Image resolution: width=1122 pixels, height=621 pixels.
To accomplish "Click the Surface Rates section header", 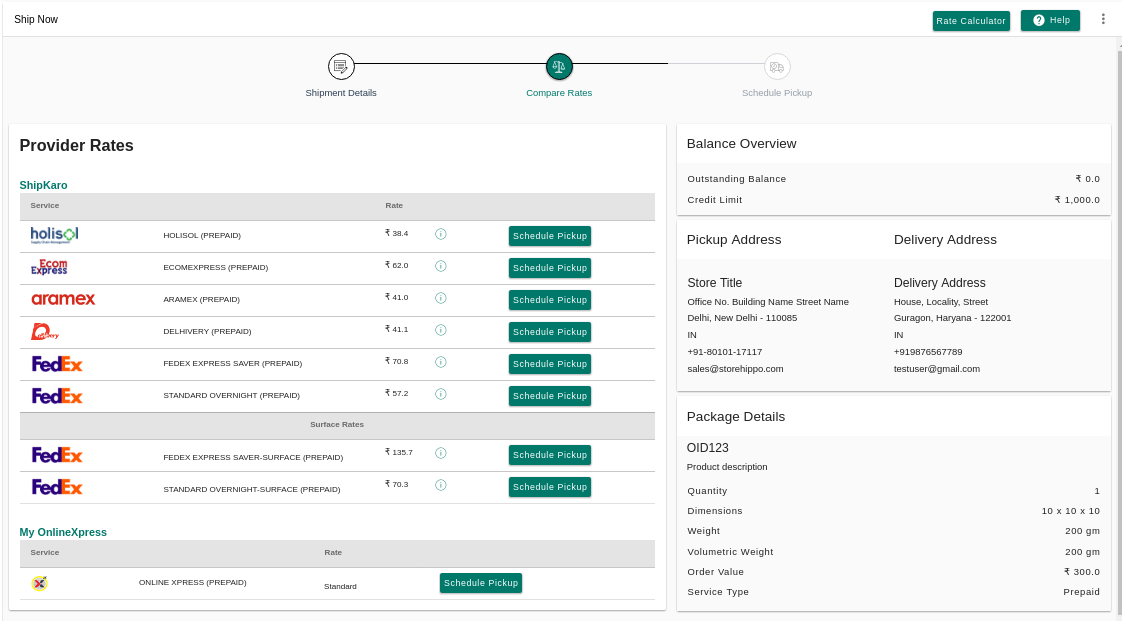I will (x=337, y=425).
